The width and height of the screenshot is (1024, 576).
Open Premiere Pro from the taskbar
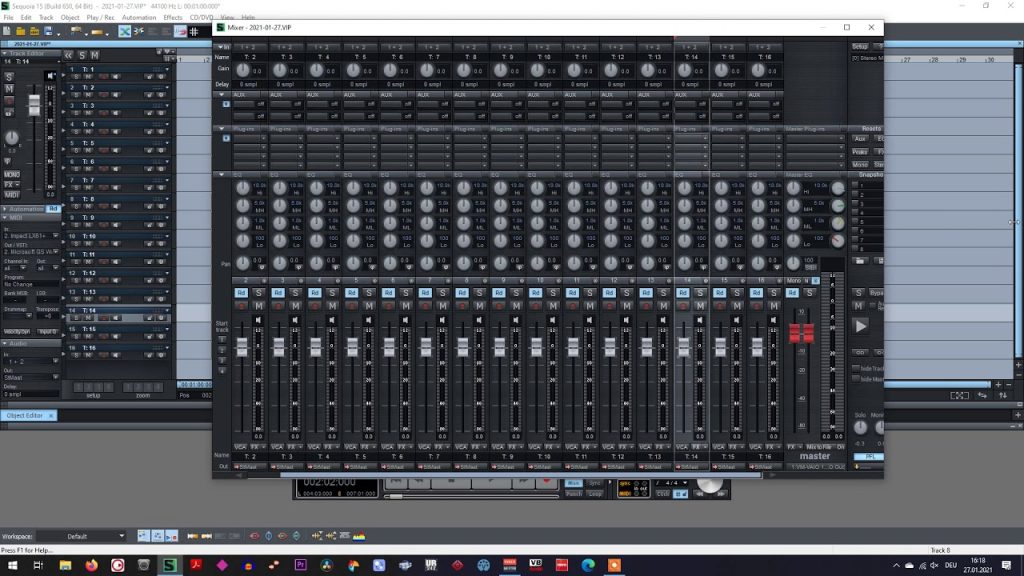point(300,565)
